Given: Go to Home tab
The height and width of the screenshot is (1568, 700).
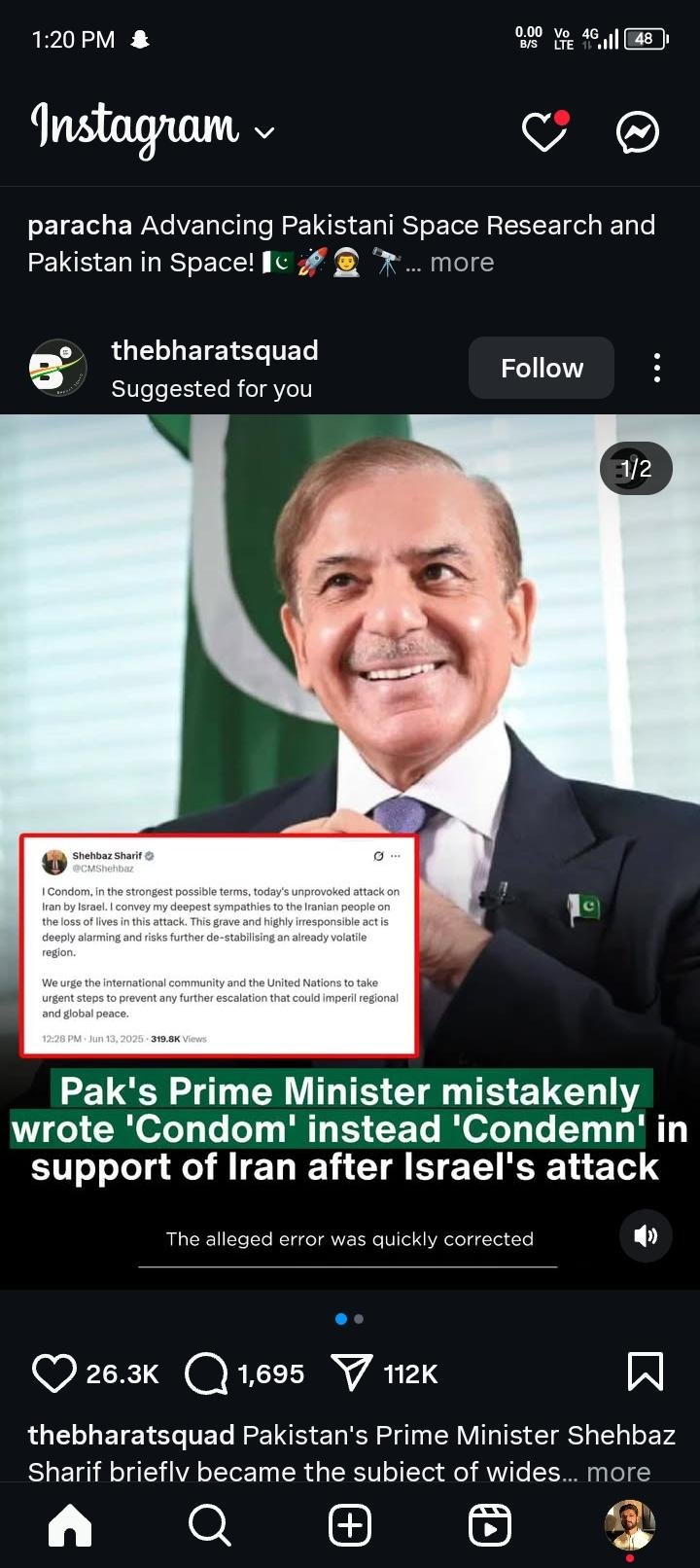Looking at the screenshot, I should [x=70, y=1525].
